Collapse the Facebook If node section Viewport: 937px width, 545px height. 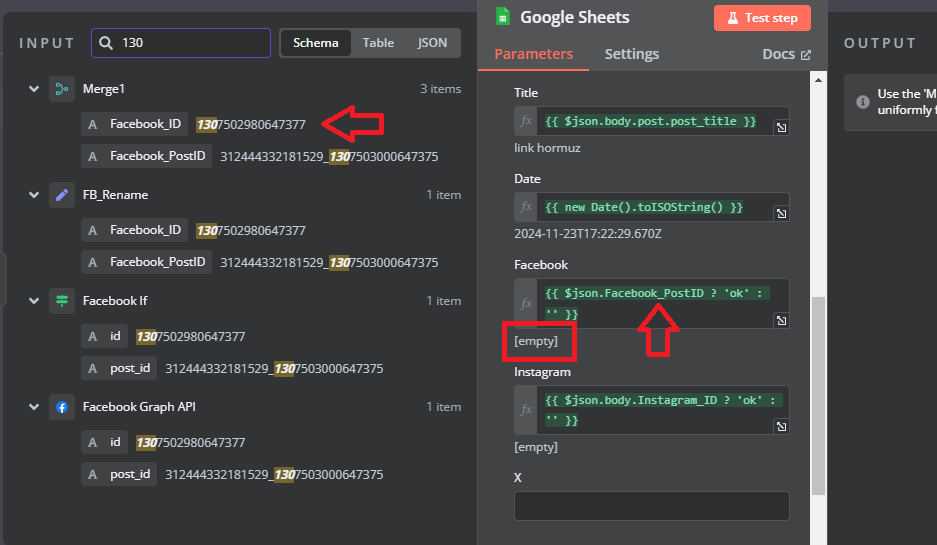[x=34, y=301]
